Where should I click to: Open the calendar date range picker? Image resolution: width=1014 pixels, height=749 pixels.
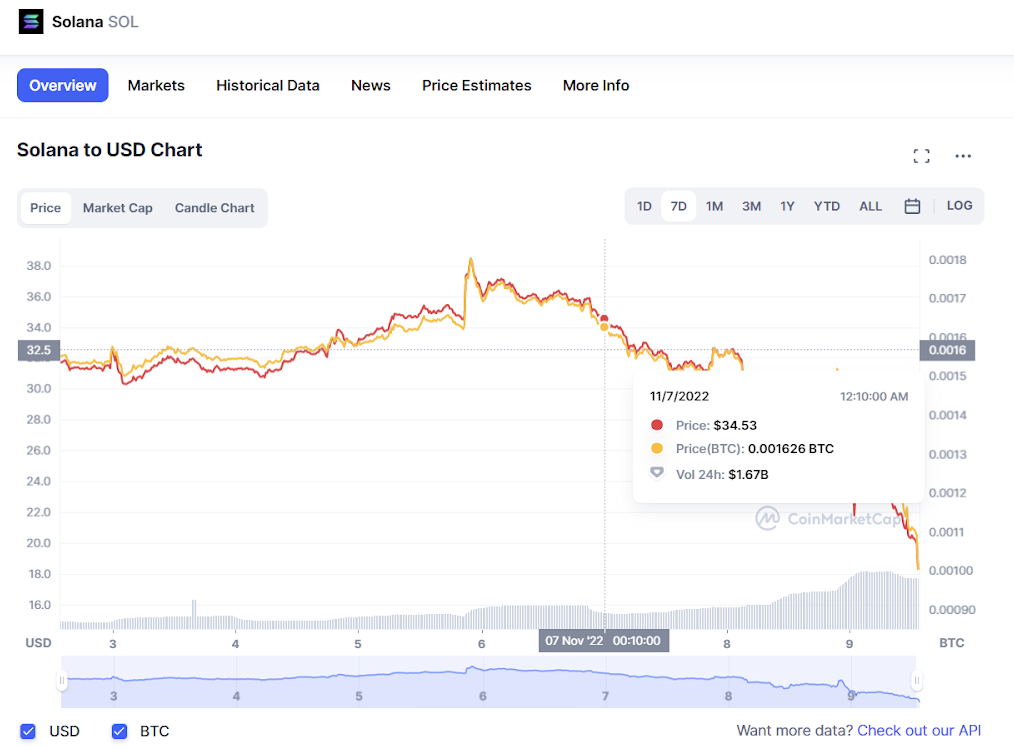point(912,206)
